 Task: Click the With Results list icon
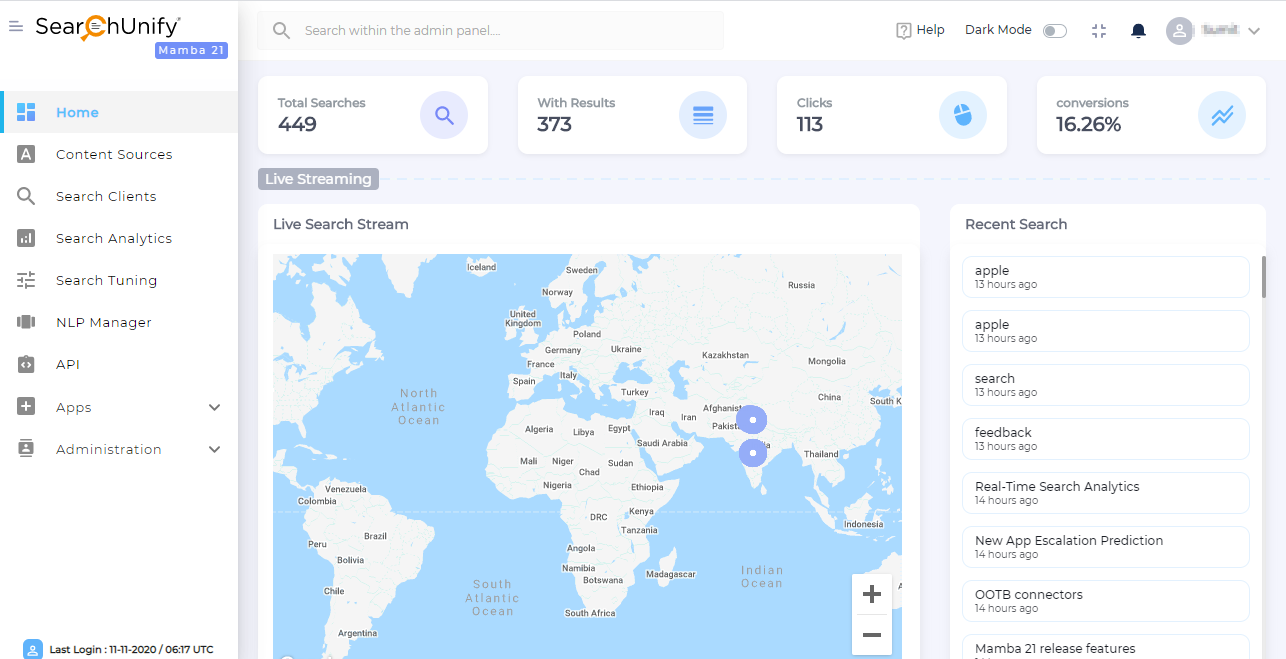click(703, 115)
